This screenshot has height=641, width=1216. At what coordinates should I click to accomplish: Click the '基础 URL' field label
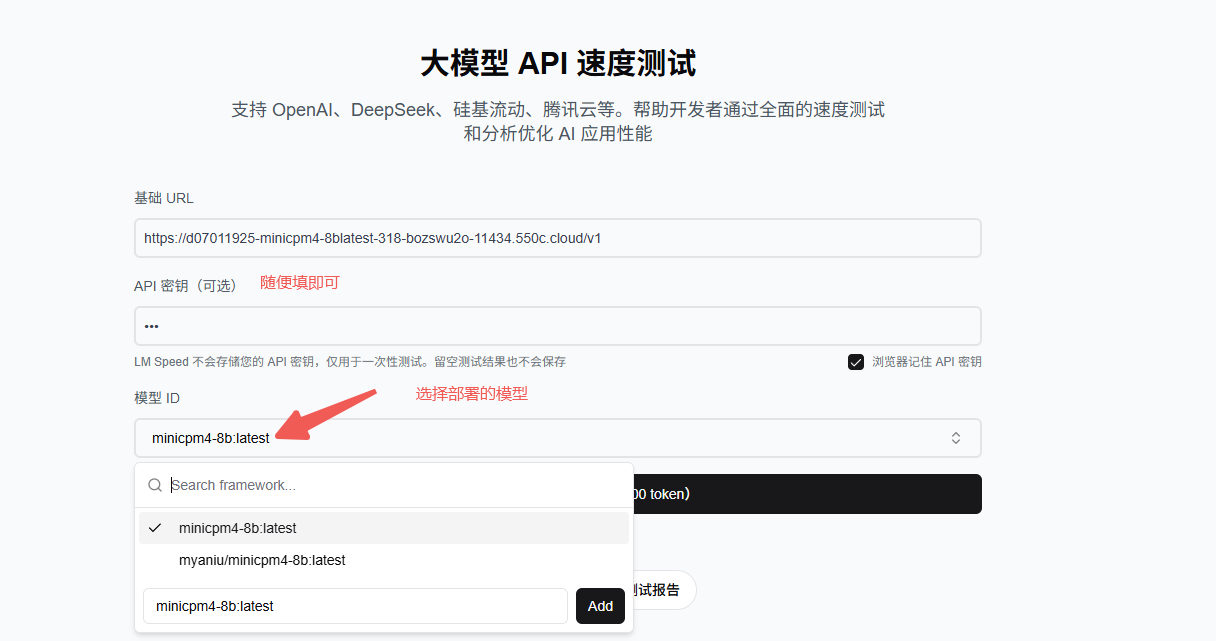164,198
